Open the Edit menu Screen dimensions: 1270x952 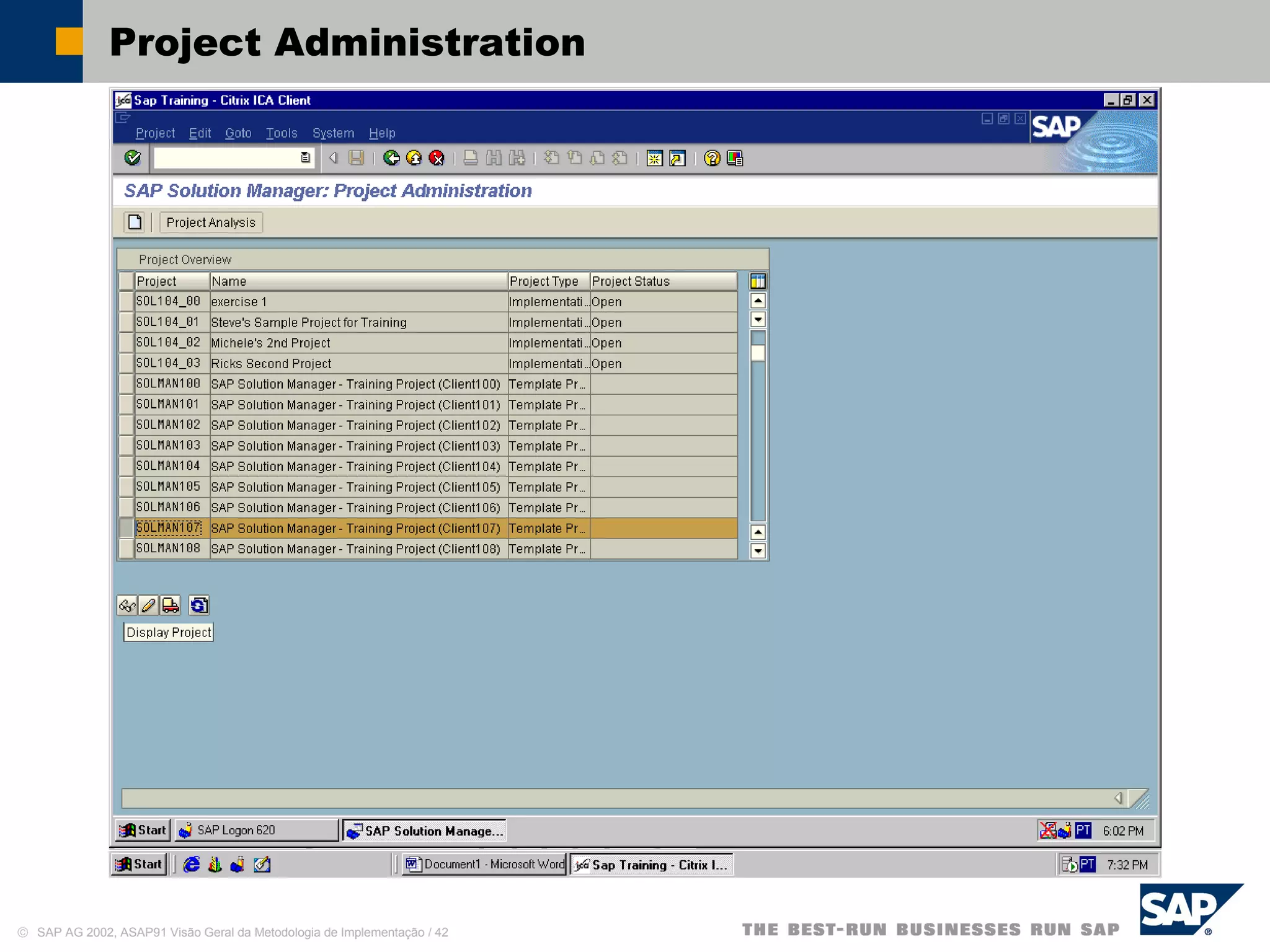tap(200, 133)
